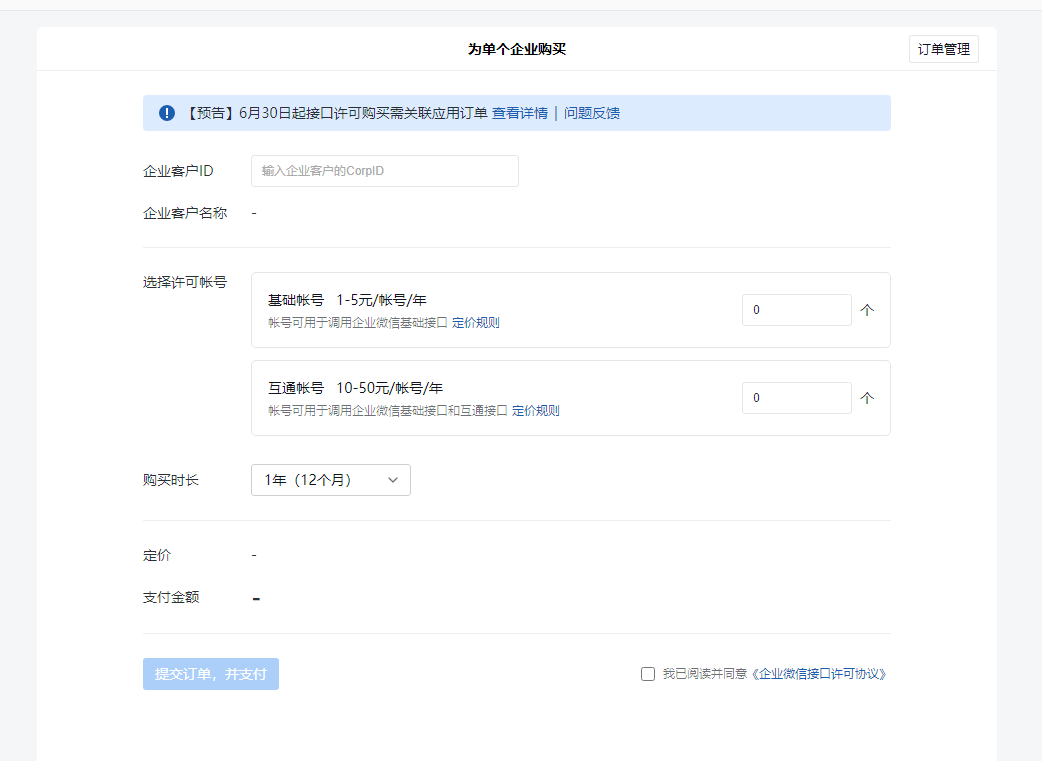The height and width of the screenshot is (761, 1042).
Task: Open 定价规则 link under 基础帐号
Action: 476,323
